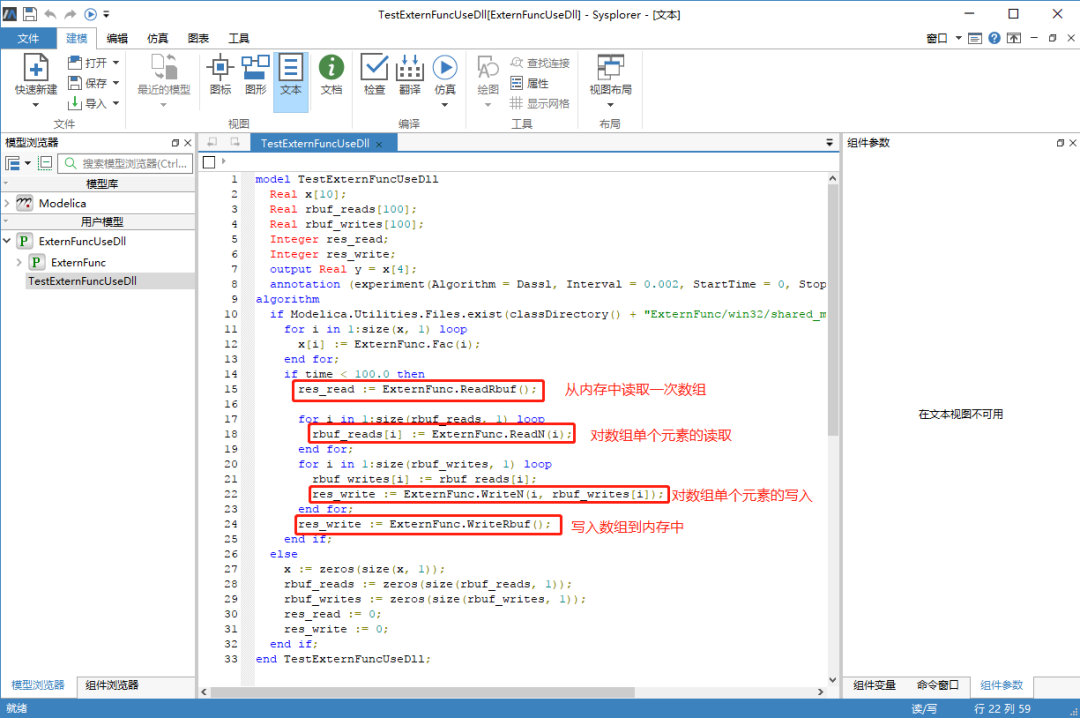Click the help question mark icon
Viewport: 1080px width, 718px height.
994,38
